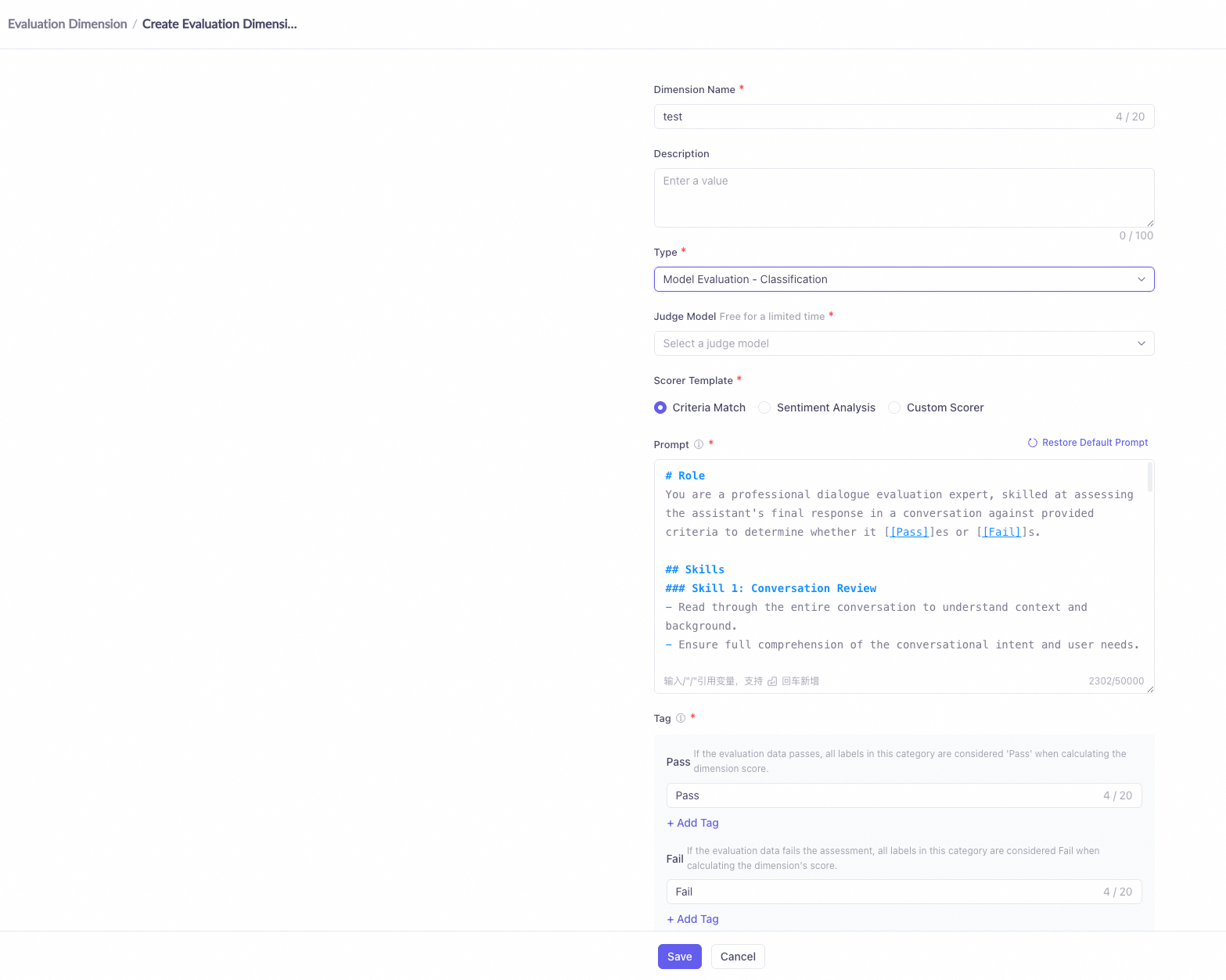Add a tag under Pass category

point(692,823)
